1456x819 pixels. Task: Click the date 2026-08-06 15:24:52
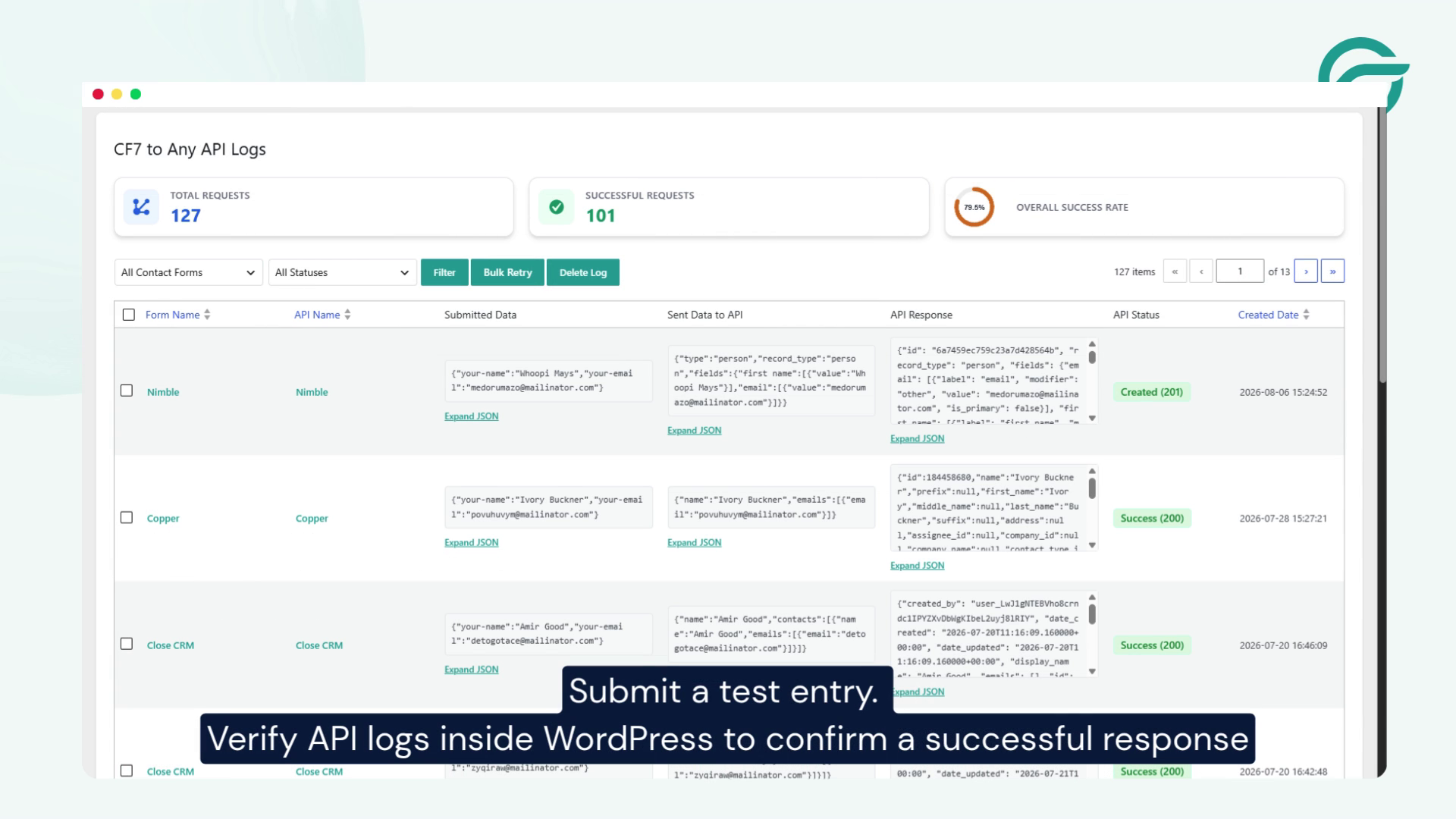click(x=1283, y=392)
